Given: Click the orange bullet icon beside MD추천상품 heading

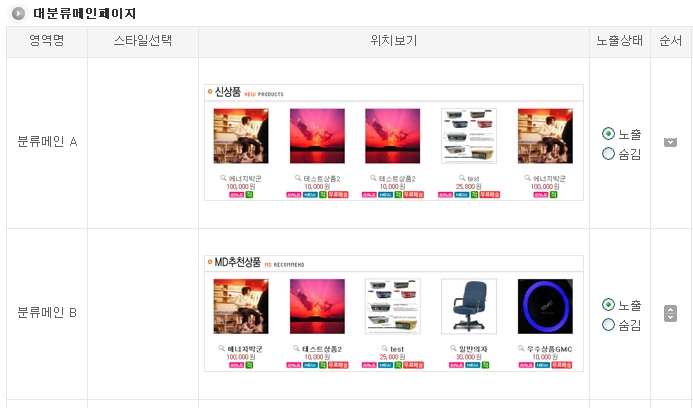Looking at the screenshot, I should click(x=210, y=262).
